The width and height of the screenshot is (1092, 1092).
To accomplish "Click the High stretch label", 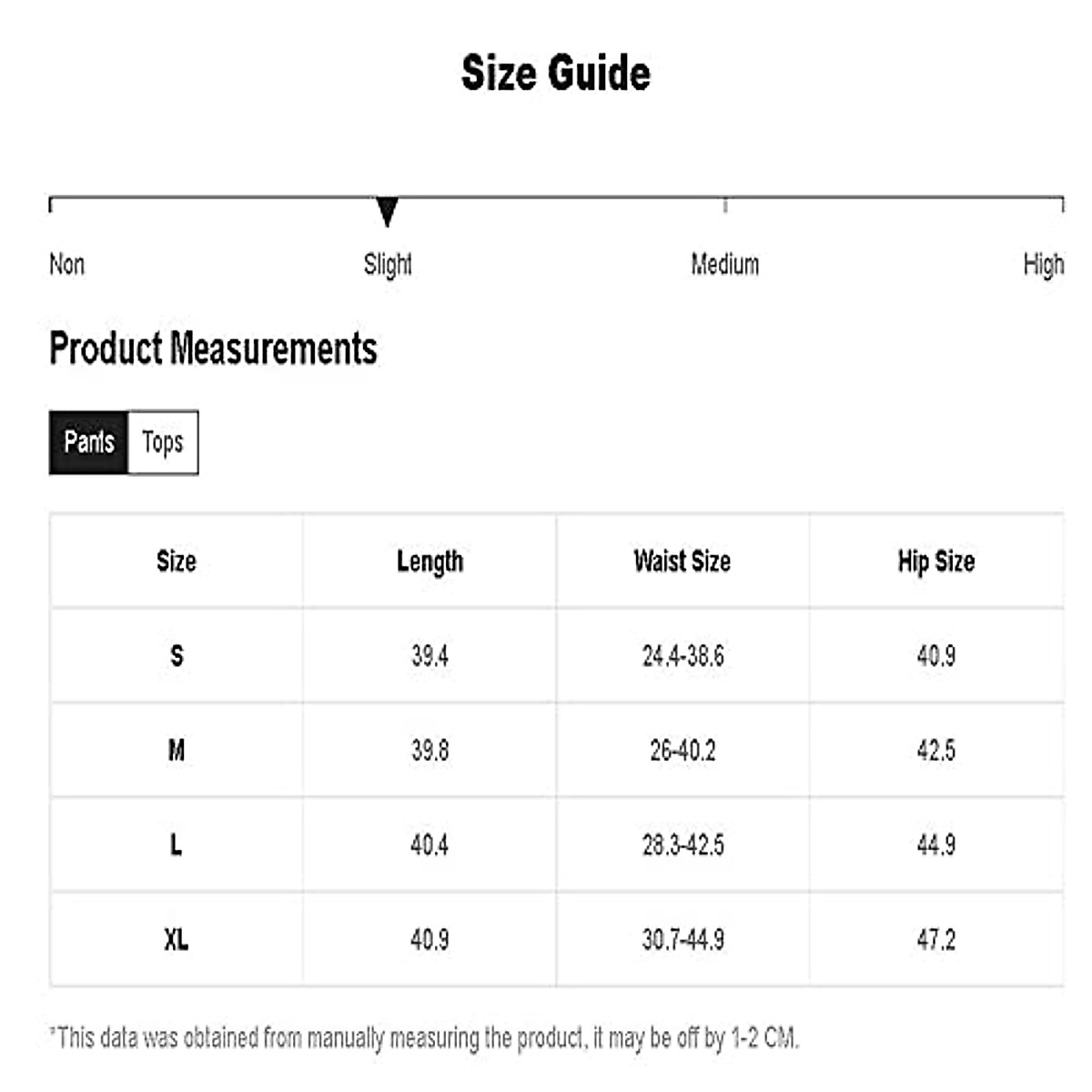I will [1043, 265].
